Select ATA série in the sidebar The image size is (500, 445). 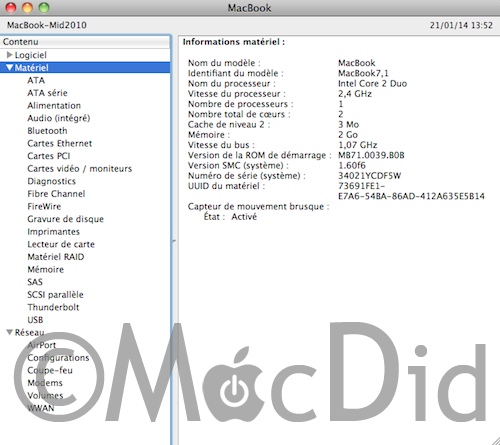[x=47, y=93]
